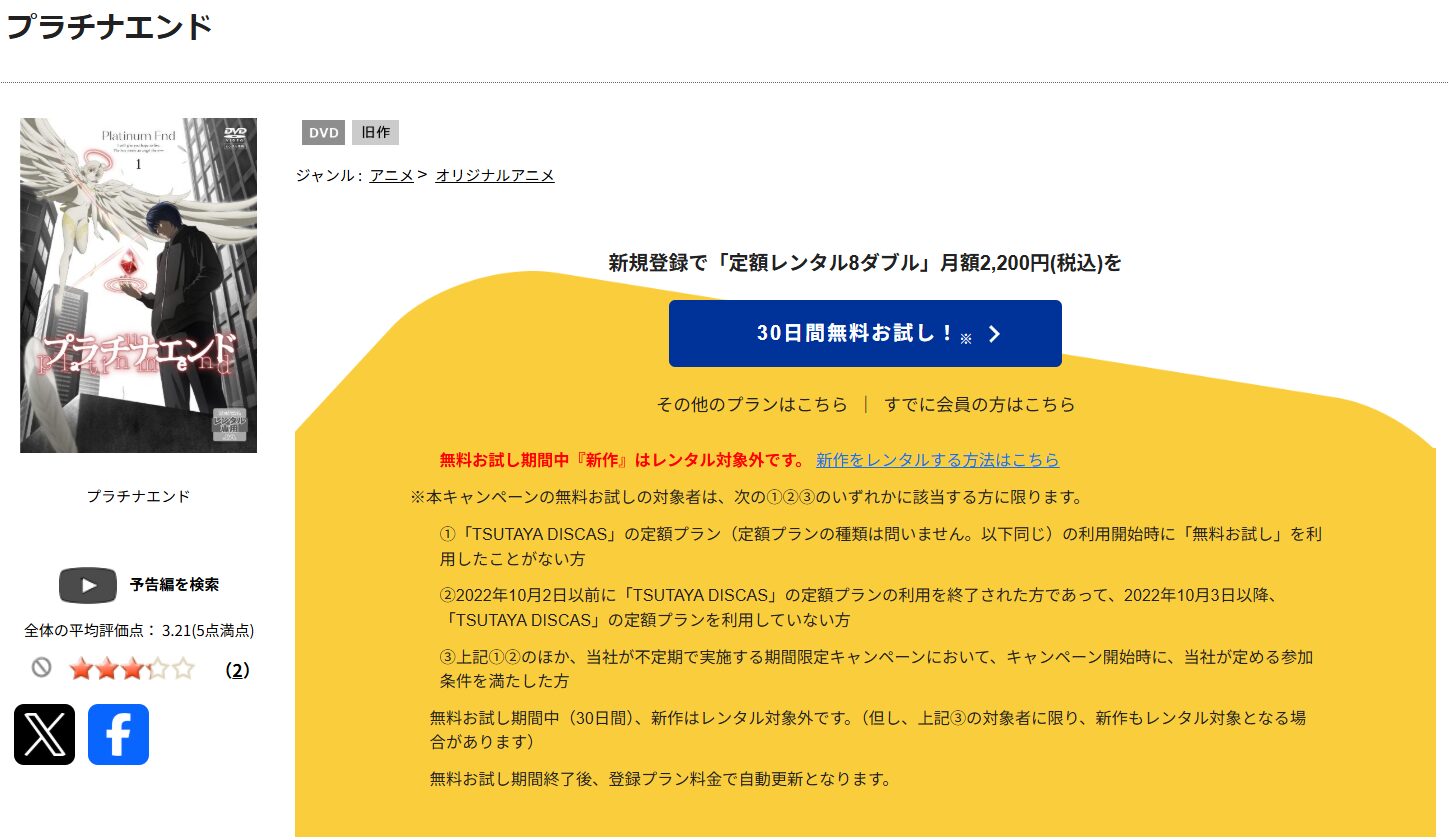This screenshot has width=1448, height=840.
Task: Rate with the third star
Action: click(x=132, y=669)
